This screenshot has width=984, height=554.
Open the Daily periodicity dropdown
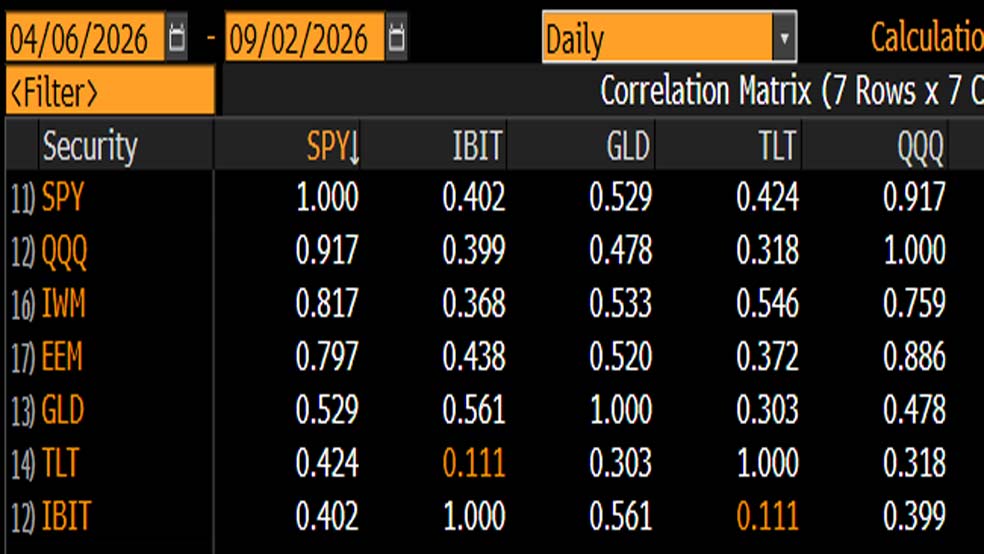point(670,37)
